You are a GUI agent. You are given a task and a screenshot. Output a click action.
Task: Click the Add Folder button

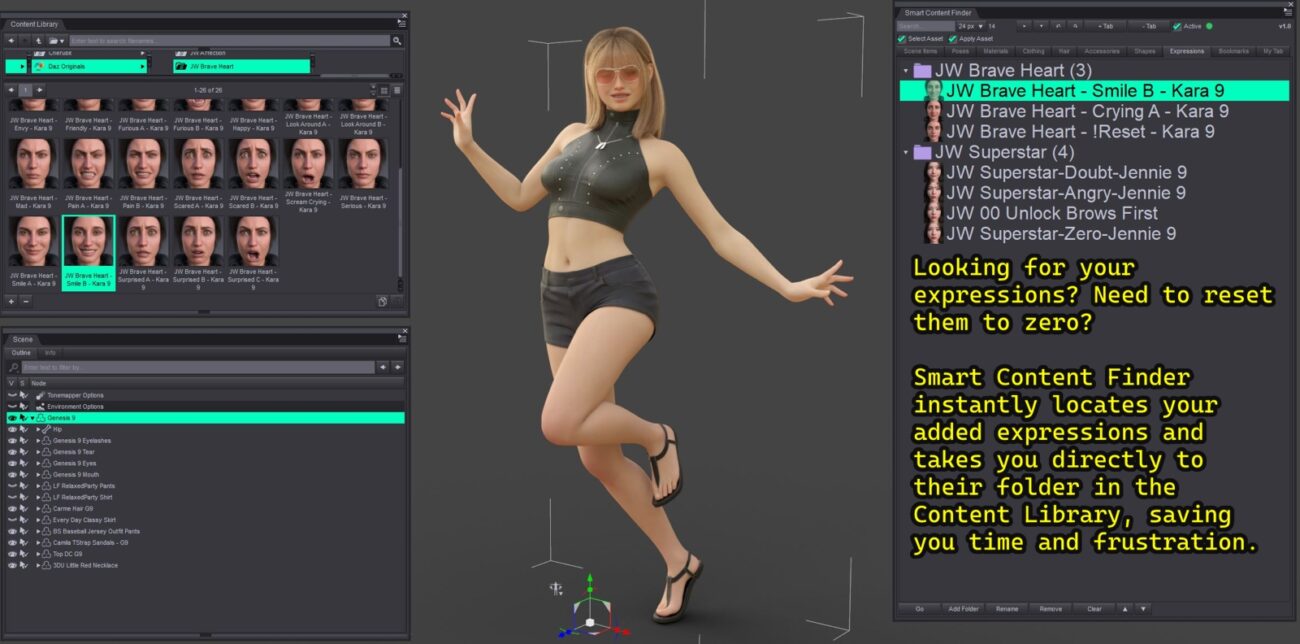(963, 608)
